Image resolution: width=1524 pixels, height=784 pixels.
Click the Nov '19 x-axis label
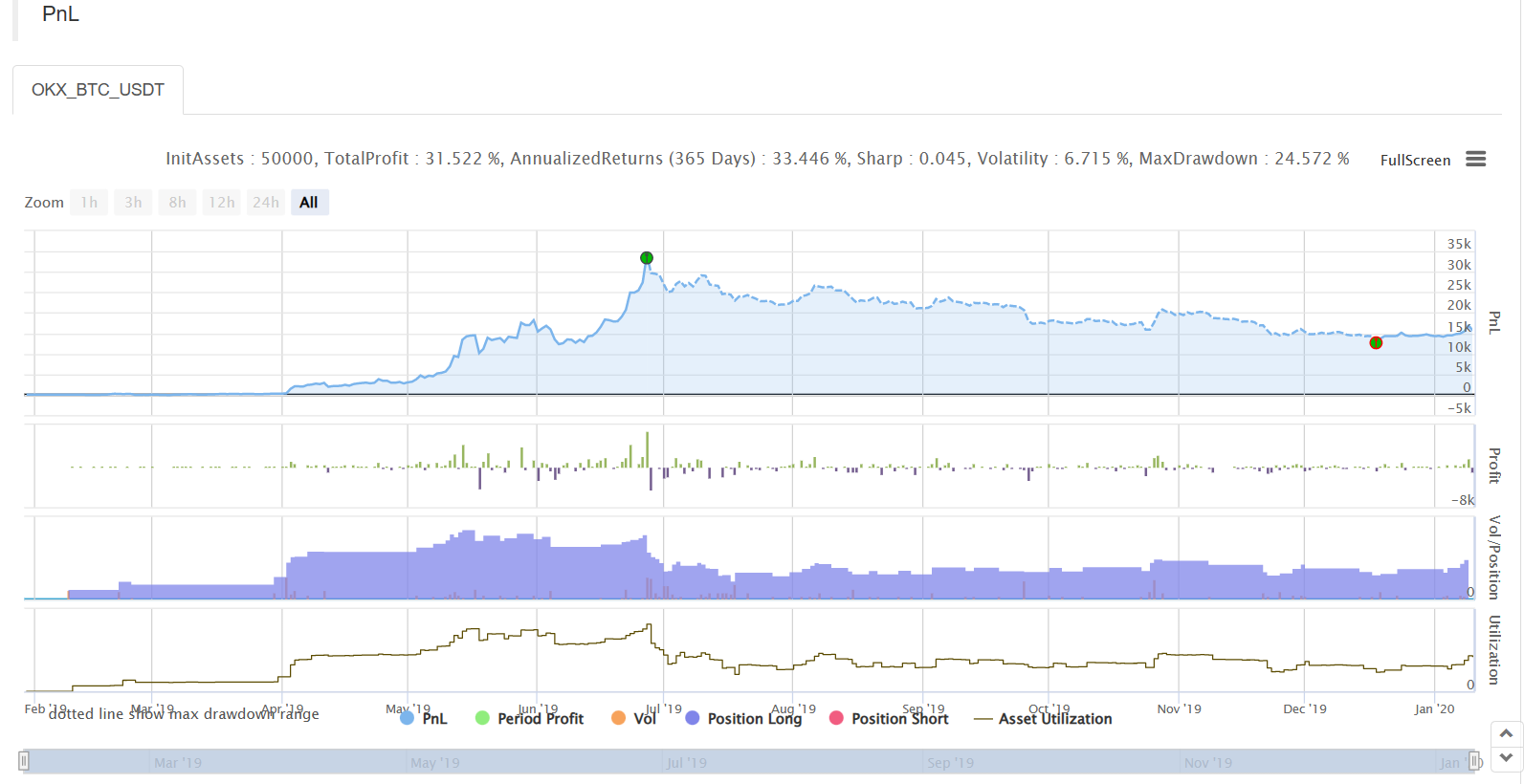(x=1179, y=708)
